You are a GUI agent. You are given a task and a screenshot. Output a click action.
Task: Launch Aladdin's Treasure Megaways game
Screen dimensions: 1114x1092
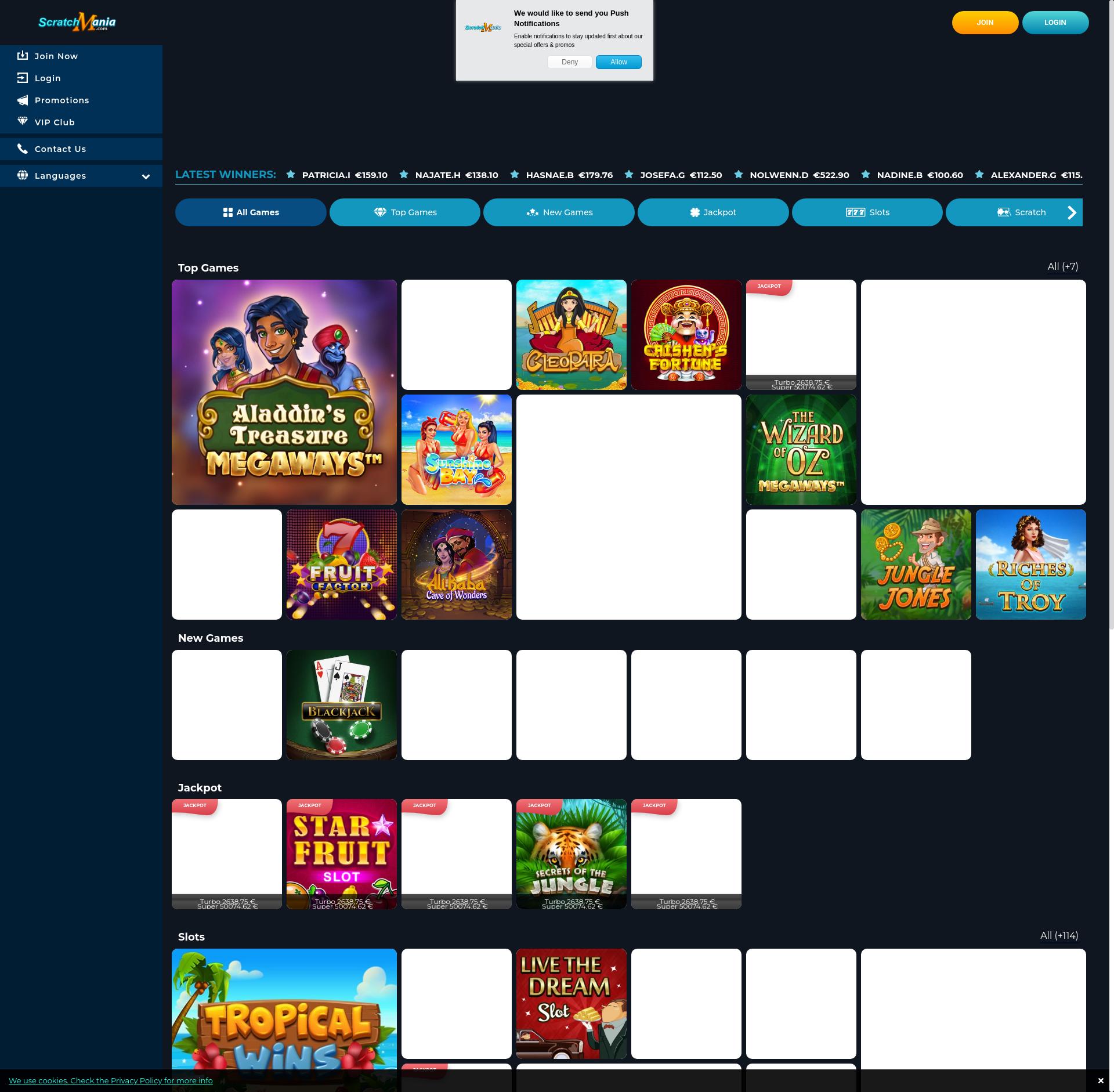pyautogui.click(x=284, y=392)
